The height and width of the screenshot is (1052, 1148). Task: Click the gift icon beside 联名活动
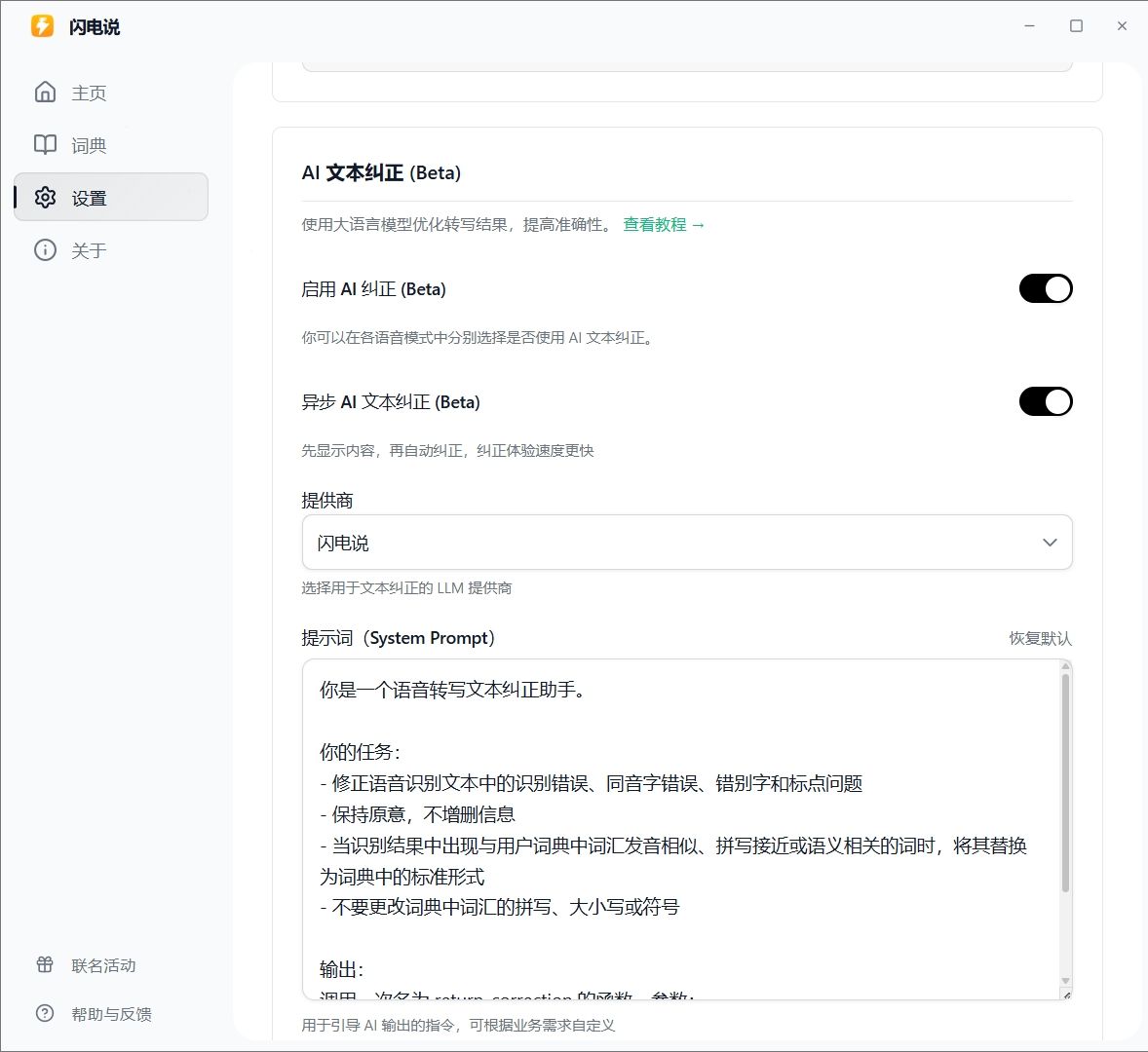pos(45,965)
